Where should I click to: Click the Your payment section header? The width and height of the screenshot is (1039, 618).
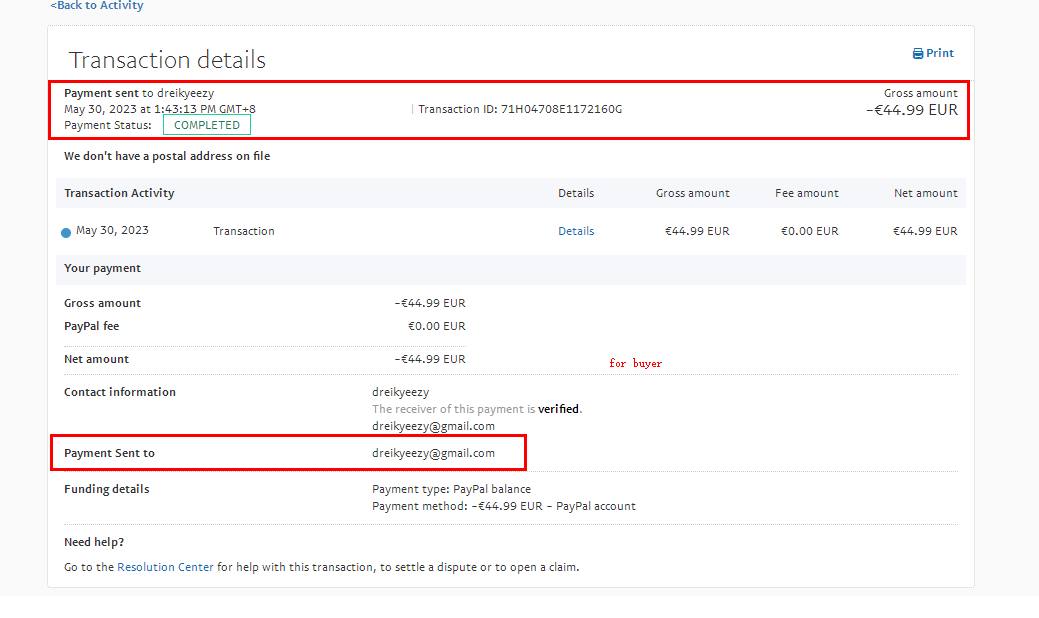click(102, 268)
